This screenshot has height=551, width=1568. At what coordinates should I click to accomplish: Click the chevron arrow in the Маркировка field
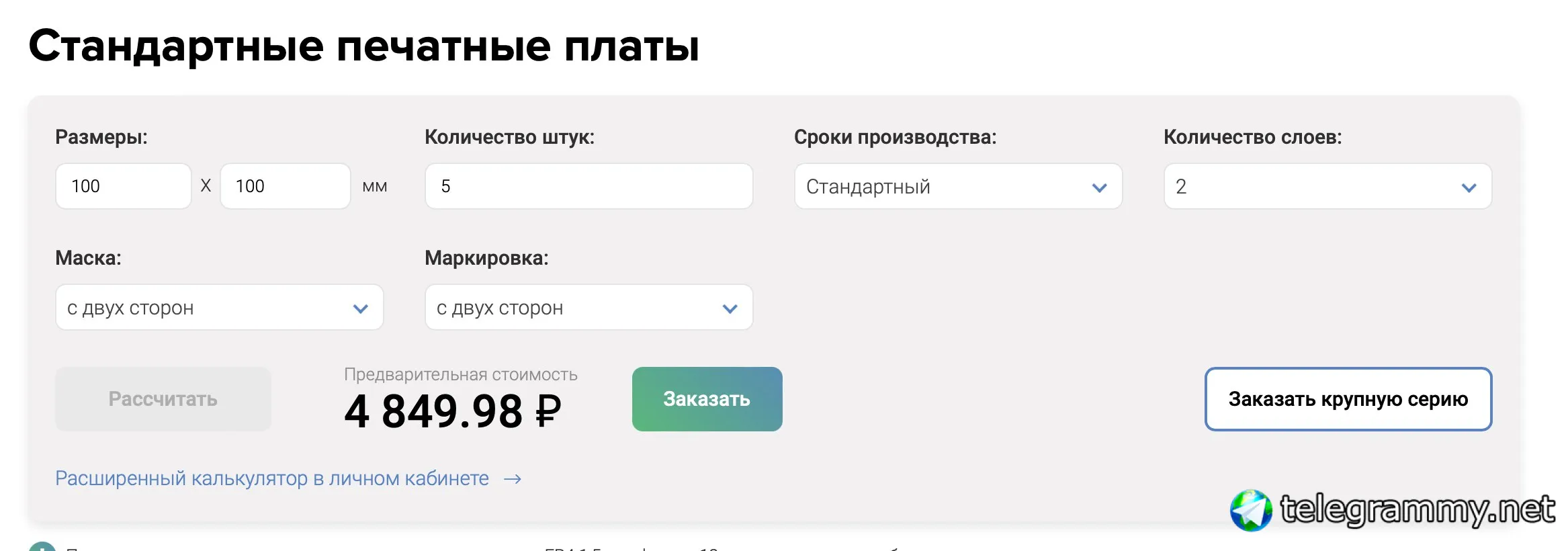tap(730, 308)
